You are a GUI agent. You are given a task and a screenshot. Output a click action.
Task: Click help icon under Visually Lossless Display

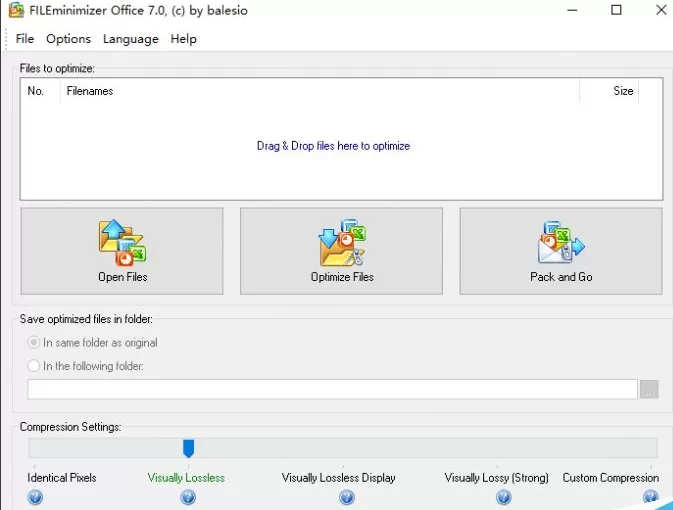[x=347, y=498]
